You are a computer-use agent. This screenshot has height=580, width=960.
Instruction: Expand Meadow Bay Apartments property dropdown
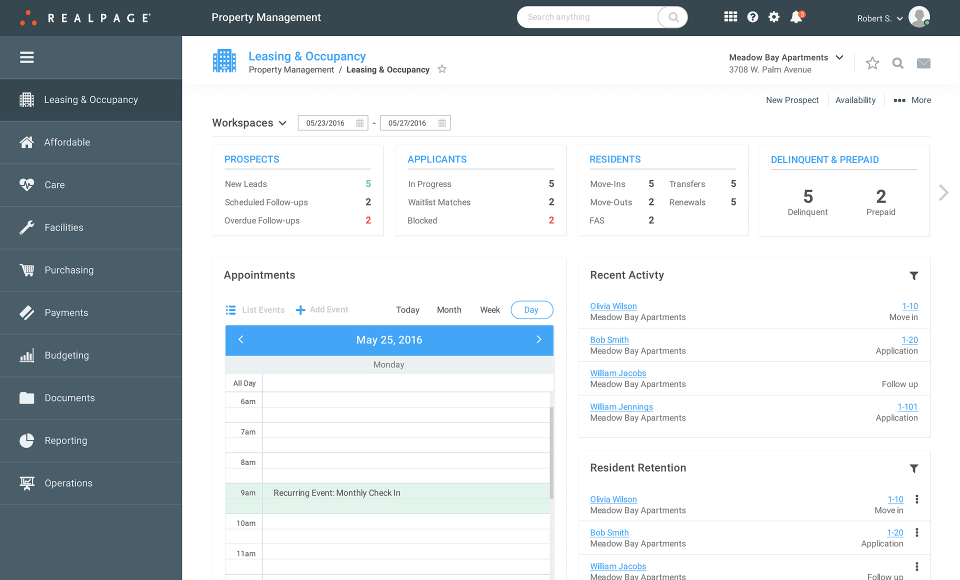(786, 58)
